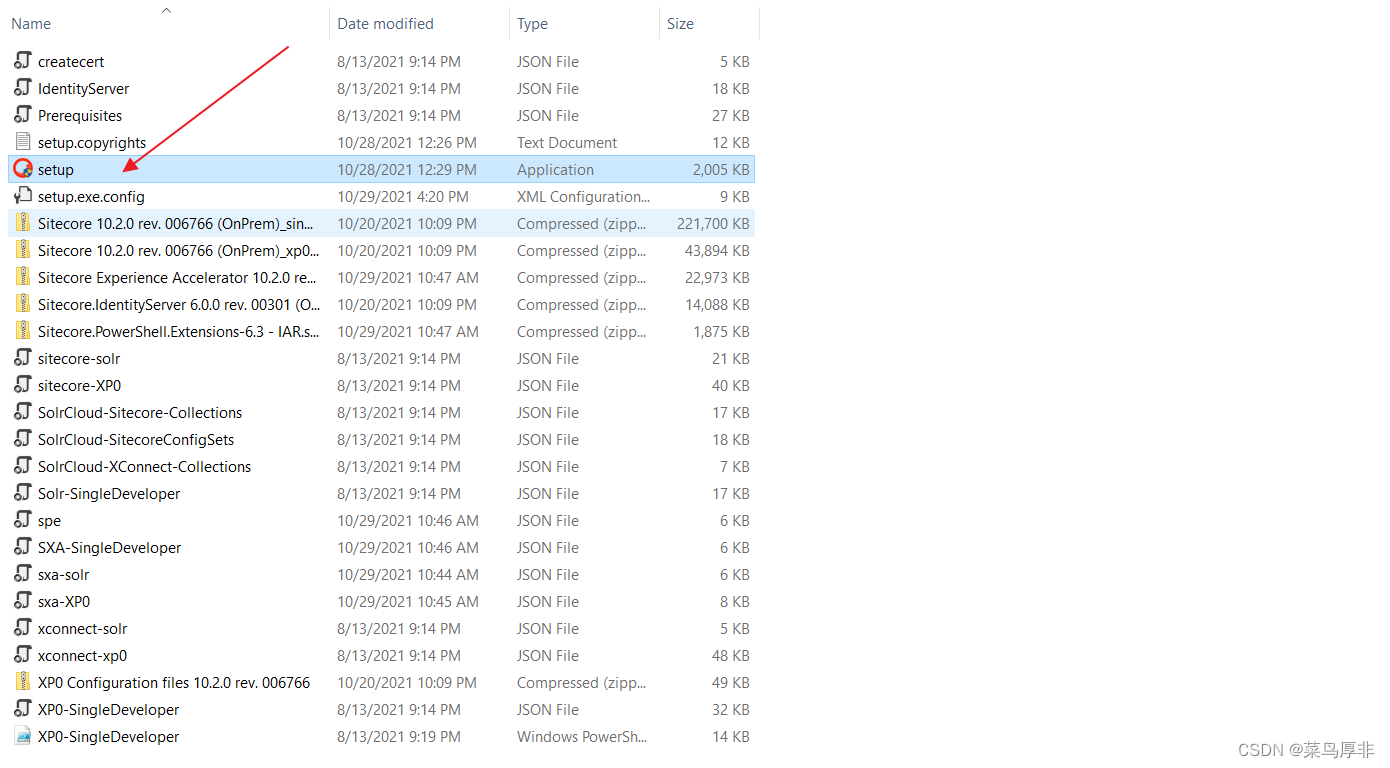The width and height of the screenshot is (1390, 768).
Task: Click the Sitecore.IdentityServer 6.0.0 zip icon
Action: tap(23, 304)
